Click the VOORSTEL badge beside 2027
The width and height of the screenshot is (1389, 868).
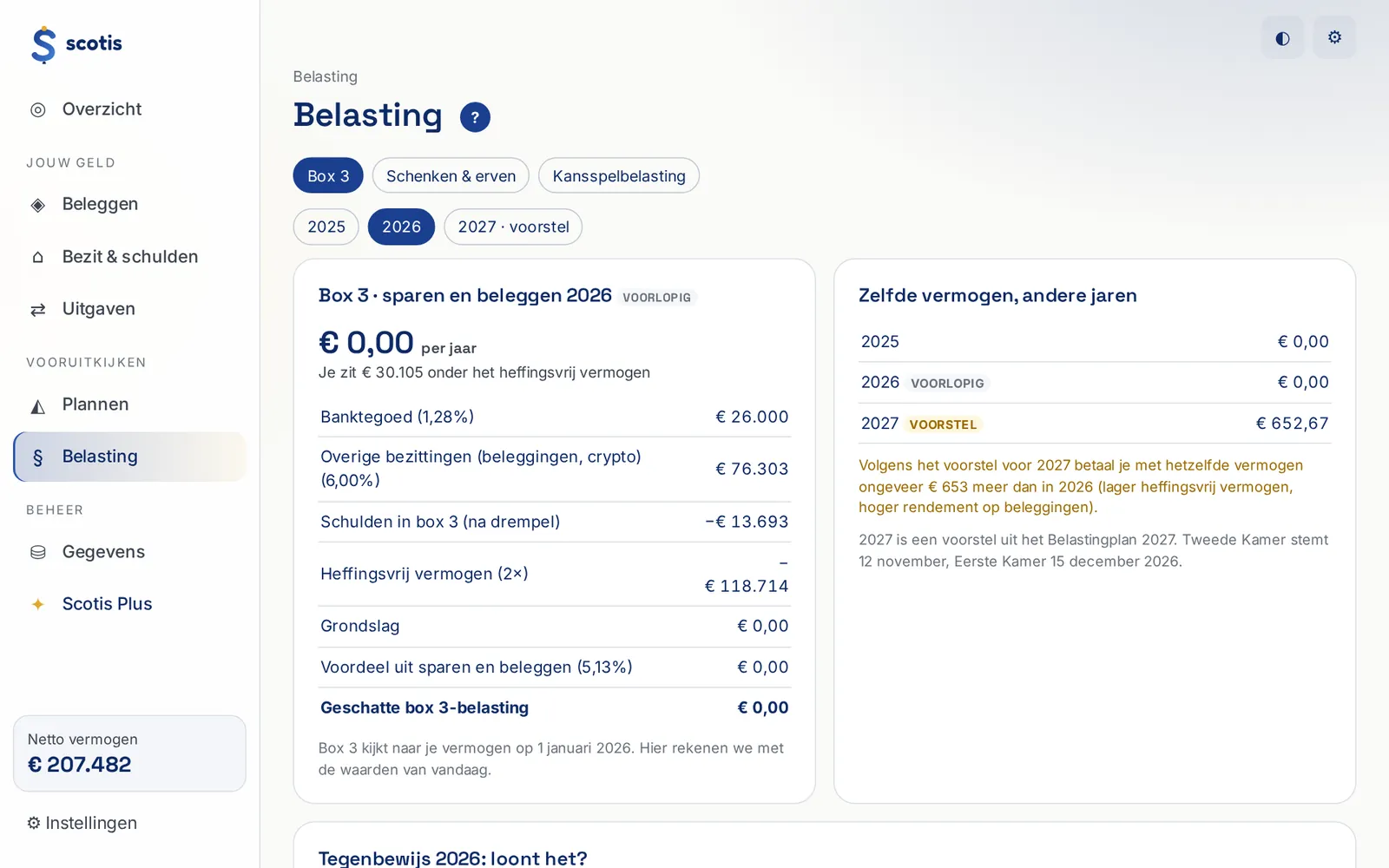pos(943,424)
